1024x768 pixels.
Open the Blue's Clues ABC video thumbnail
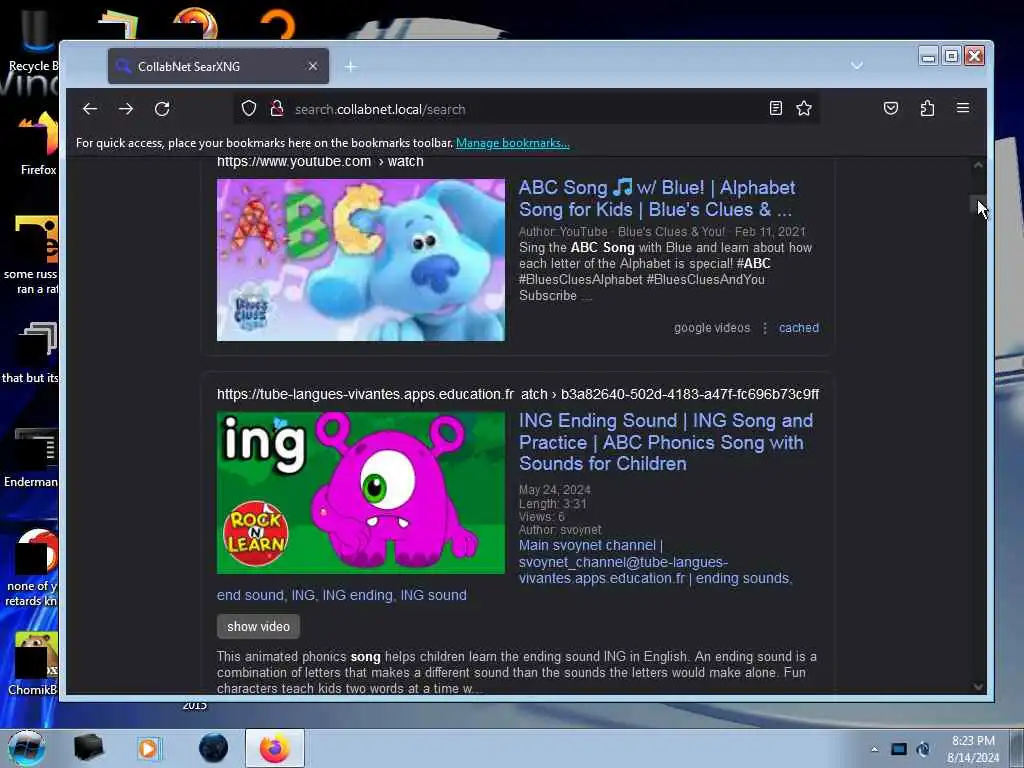click(360, 260)
